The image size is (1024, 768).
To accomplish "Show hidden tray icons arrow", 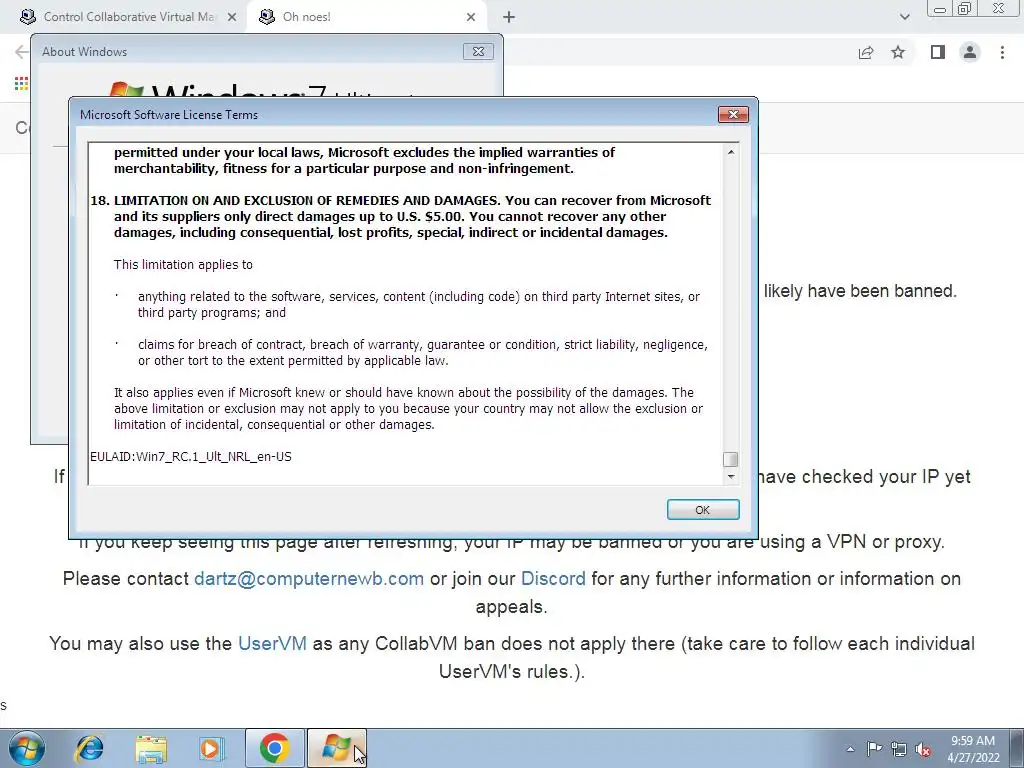I will pyautogui.click(x=850, y=749).
